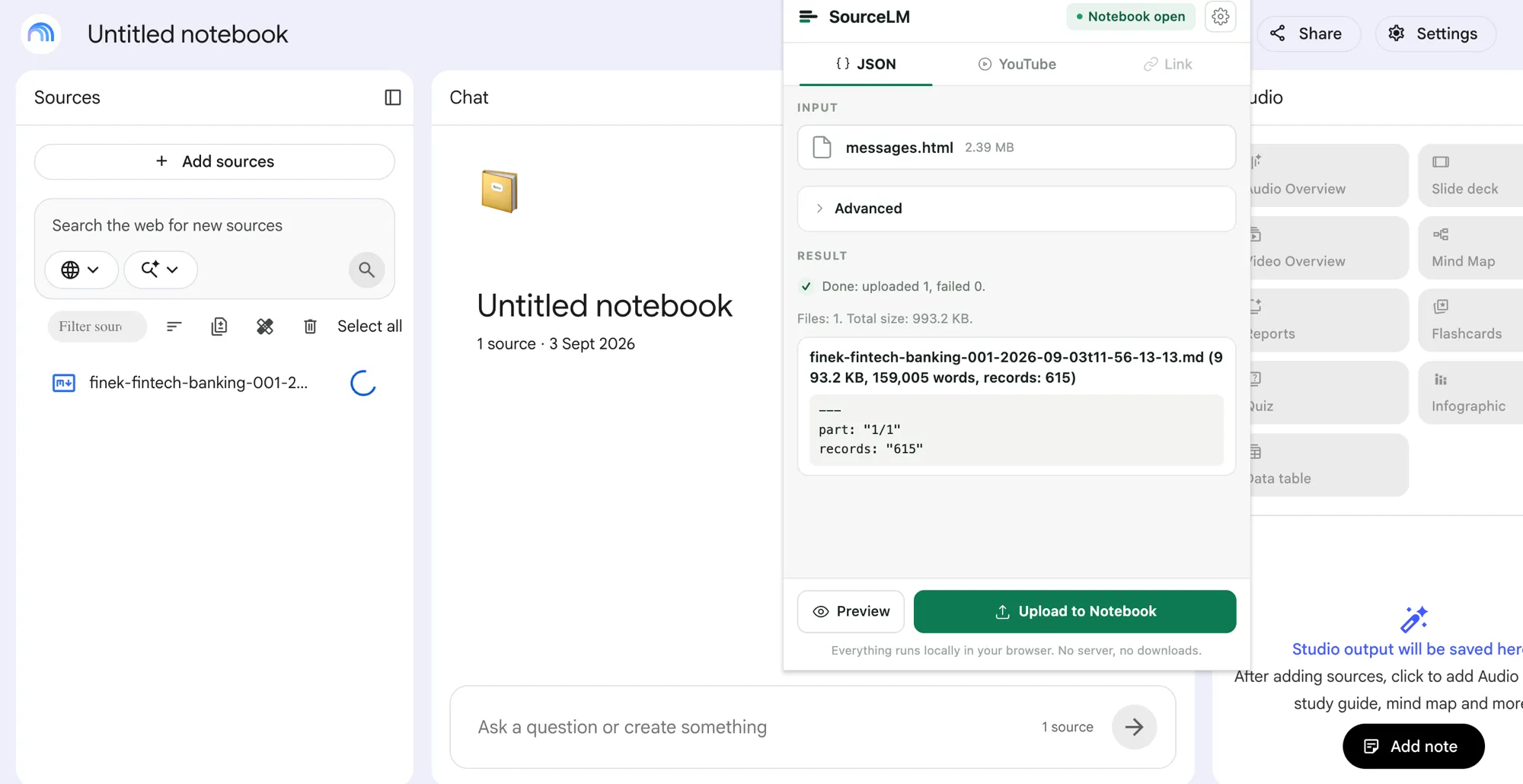The image size is (1523, 784).
Task: Click the Untitled notebook title in header
Action: pyautogui.click(x=187, y=34)
